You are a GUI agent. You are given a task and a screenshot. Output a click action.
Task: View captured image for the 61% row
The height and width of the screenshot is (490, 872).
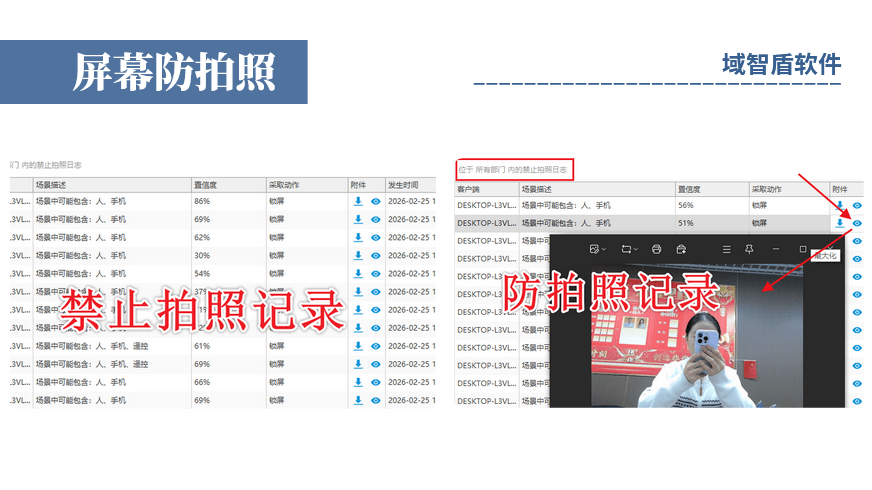click(376, 346)
